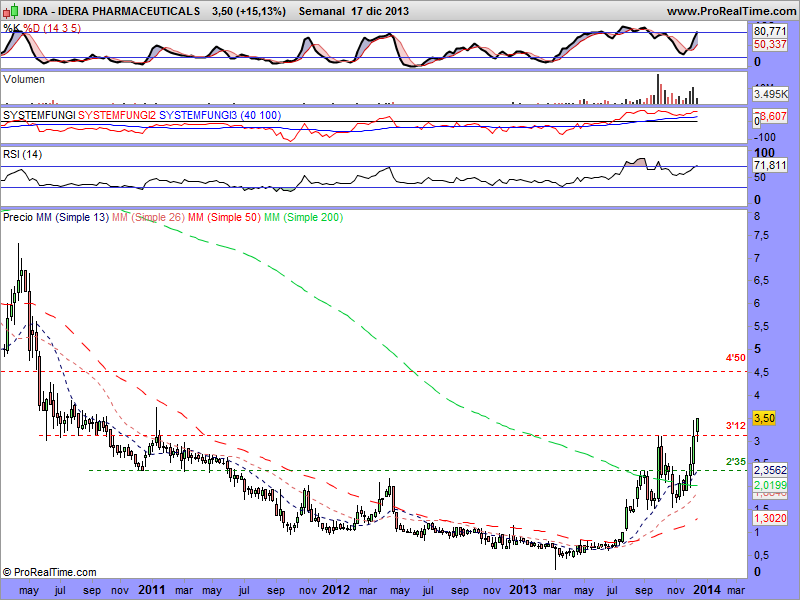This screenshot has height=600, width=800.
Task: Open the www.ProRealTime.com link
Action: [x=731, y=11]
